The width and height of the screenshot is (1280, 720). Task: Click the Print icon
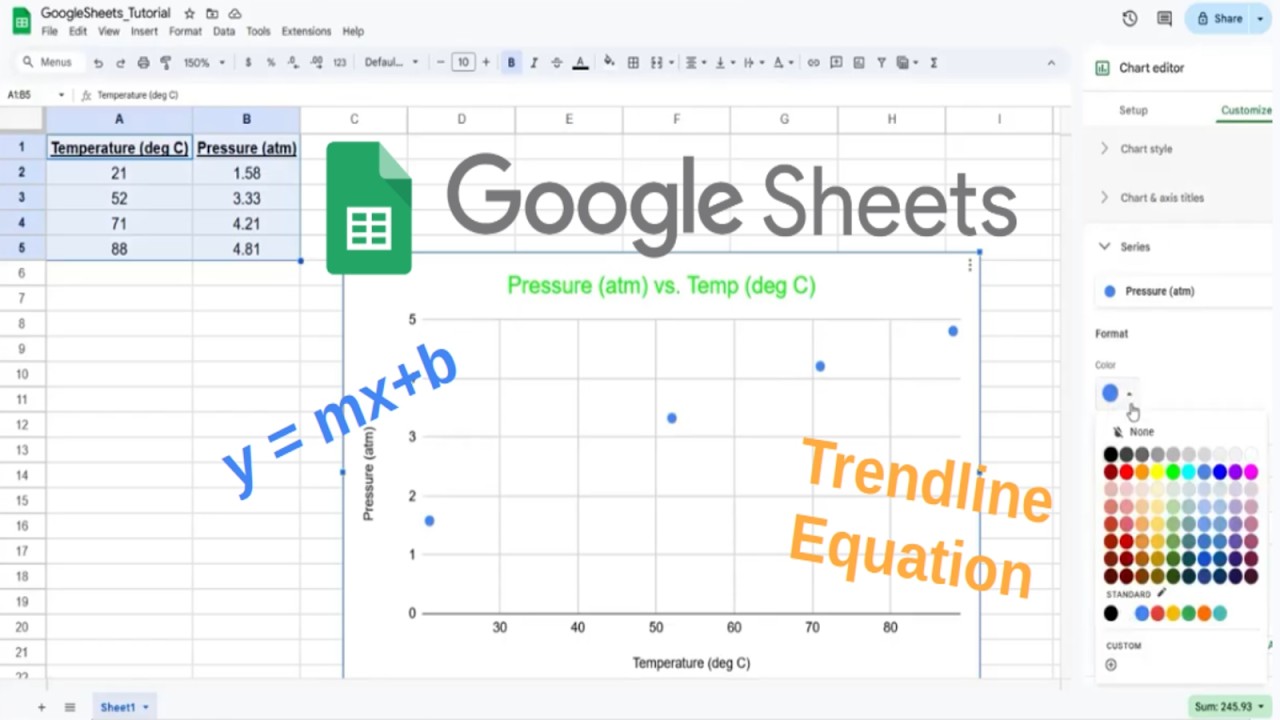pos(143,62)
